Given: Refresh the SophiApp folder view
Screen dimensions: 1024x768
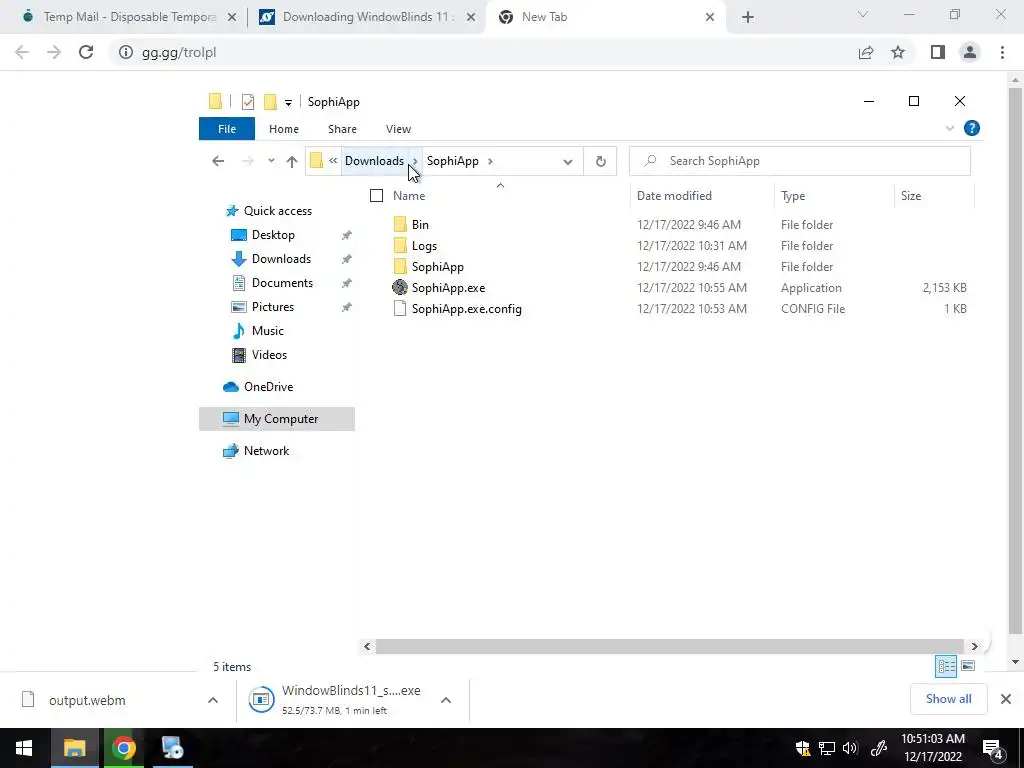Looking at the screenshot, I should 600,161.
